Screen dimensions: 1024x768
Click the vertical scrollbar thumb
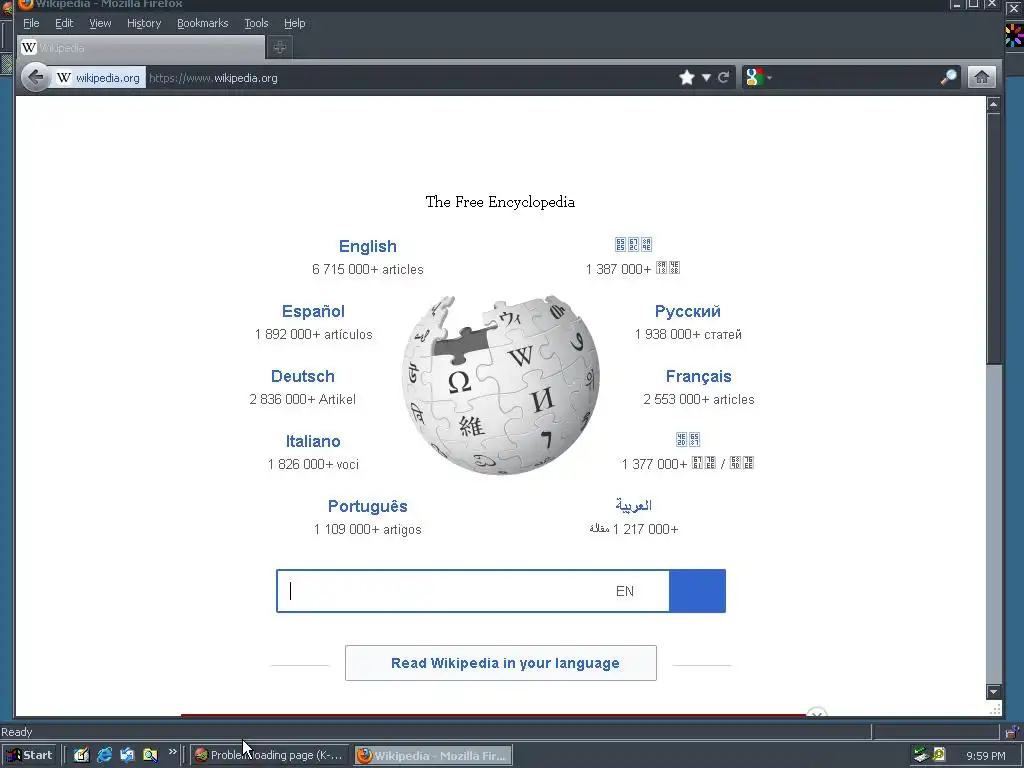[x=993, y=238]
